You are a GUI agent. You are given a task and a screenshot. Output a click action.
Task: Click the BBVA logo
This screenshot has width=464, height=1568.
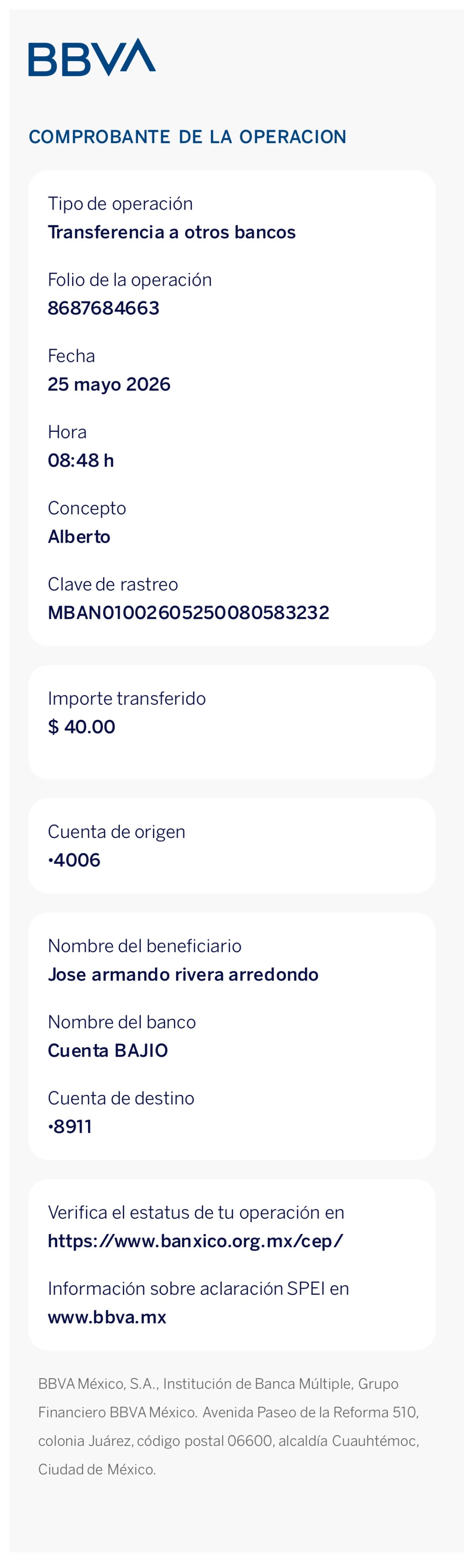[x=92, y=57]
